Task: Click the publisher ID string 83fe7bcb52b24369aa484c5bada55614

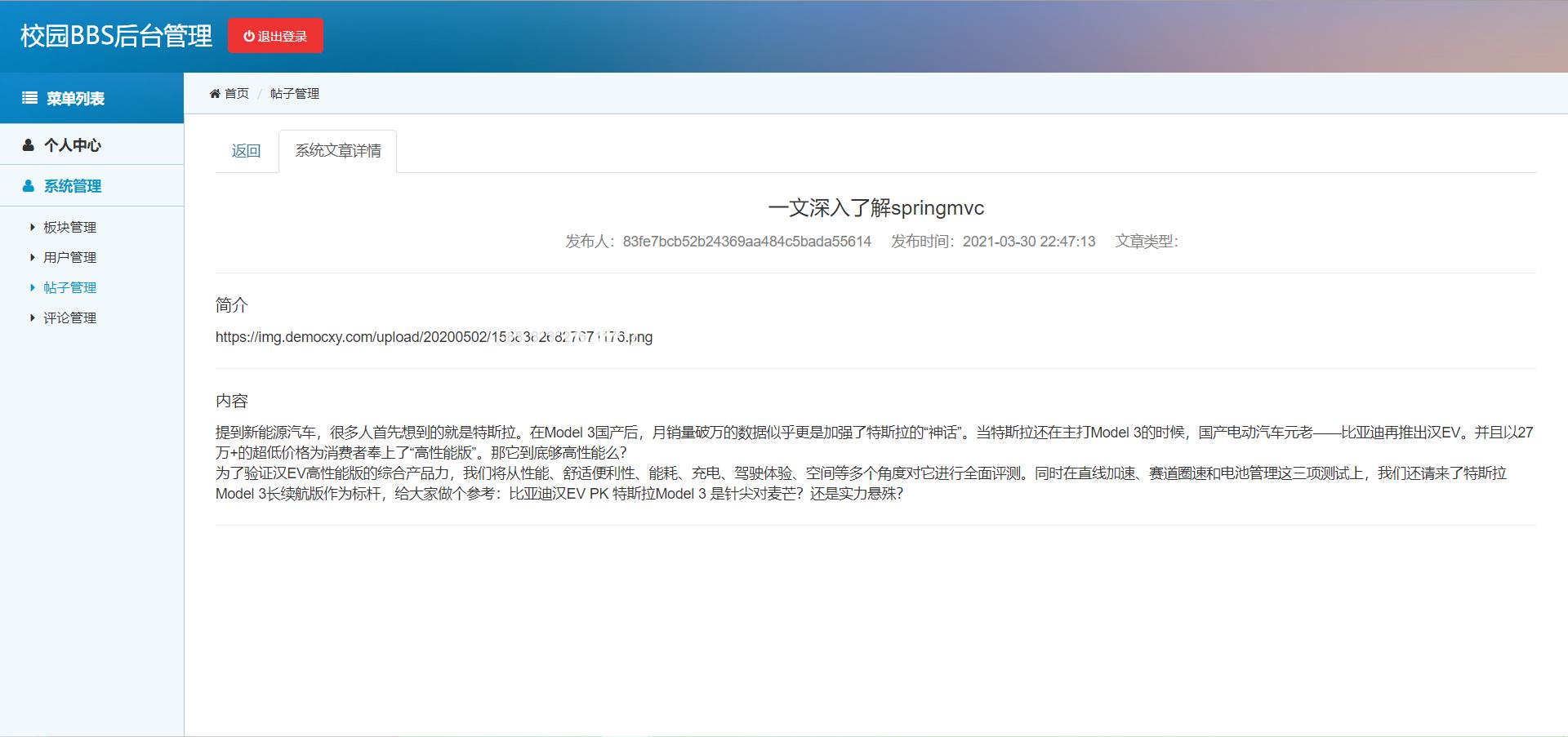Action: tap(746, 242)
